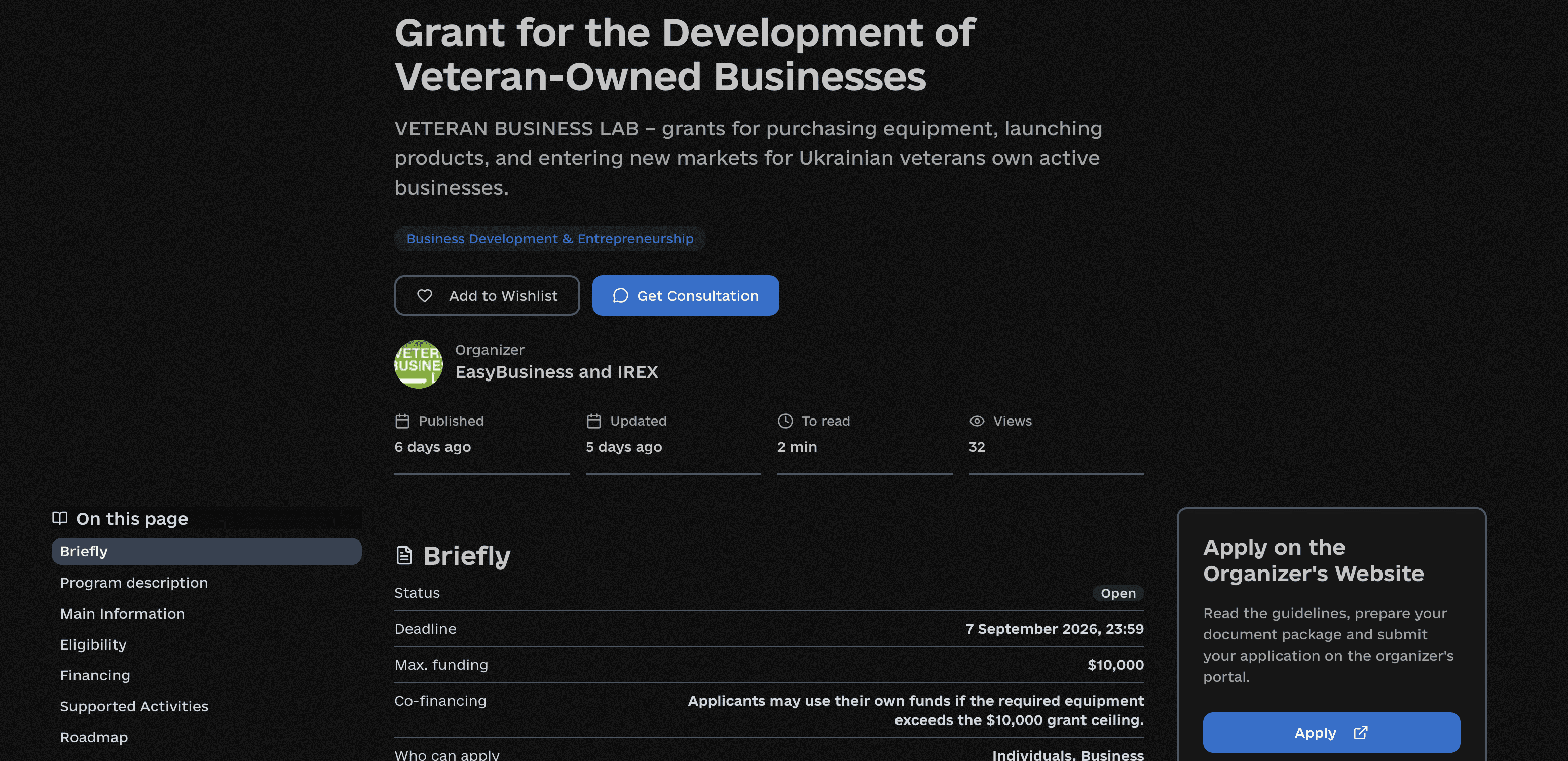Click the Co-financing description text
Image resolution: width=1568 pixels, height=761 pixels.
tap(915, 710)
